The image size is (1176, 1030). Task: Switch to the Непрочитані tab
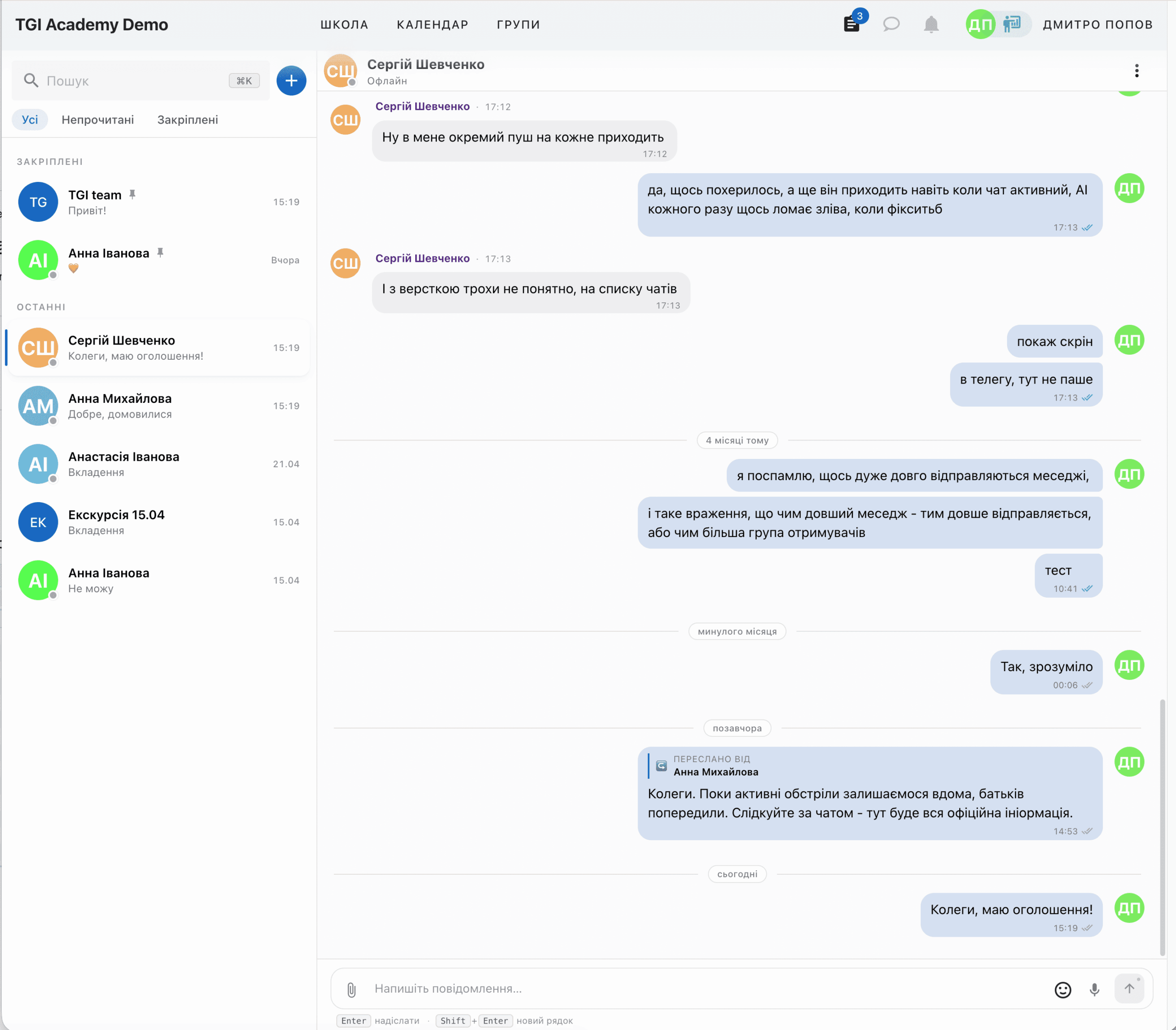tap(98, 119)
